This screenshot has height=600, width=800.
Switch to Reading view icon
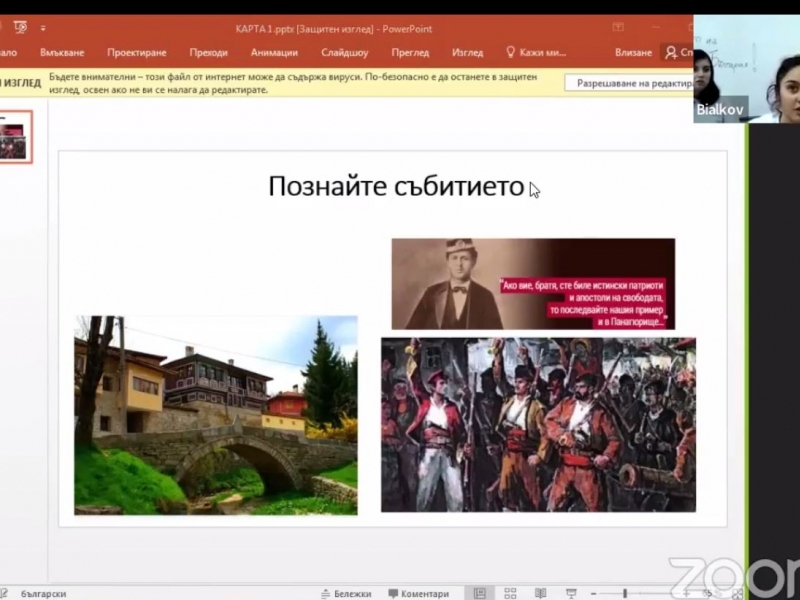[540, 593]
